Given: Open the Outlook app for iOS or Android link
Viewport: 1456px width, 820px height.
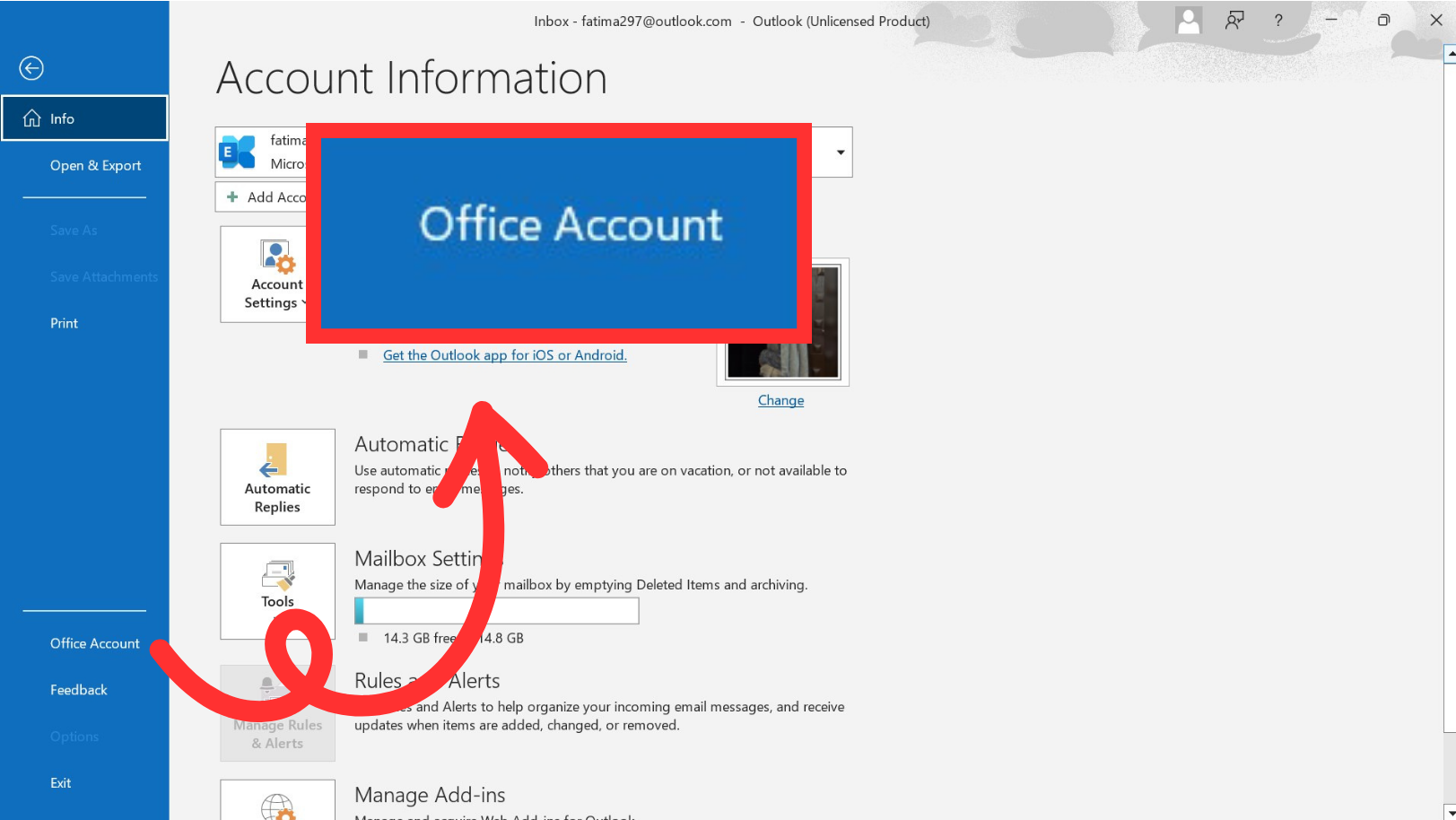Looking at the screenshot, I should click(x=505, y=355).
